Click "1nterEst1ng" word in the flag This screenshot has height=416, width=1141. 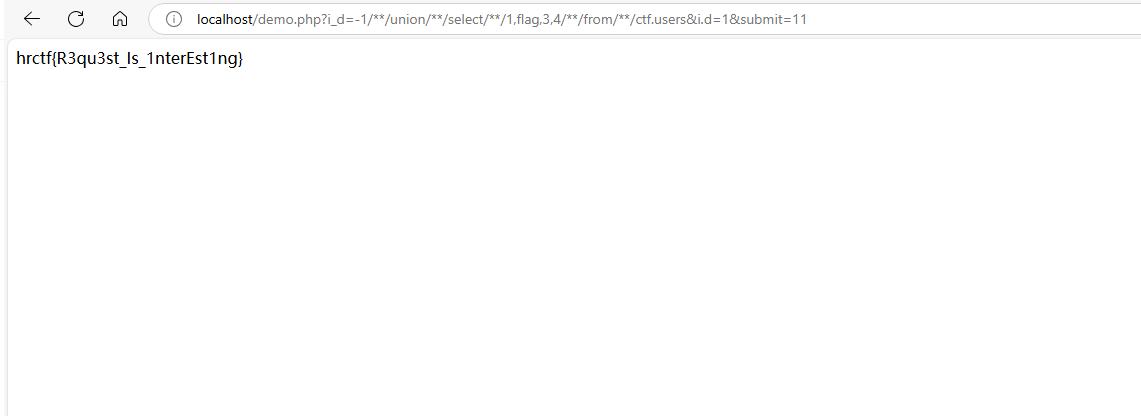(192, 59)
